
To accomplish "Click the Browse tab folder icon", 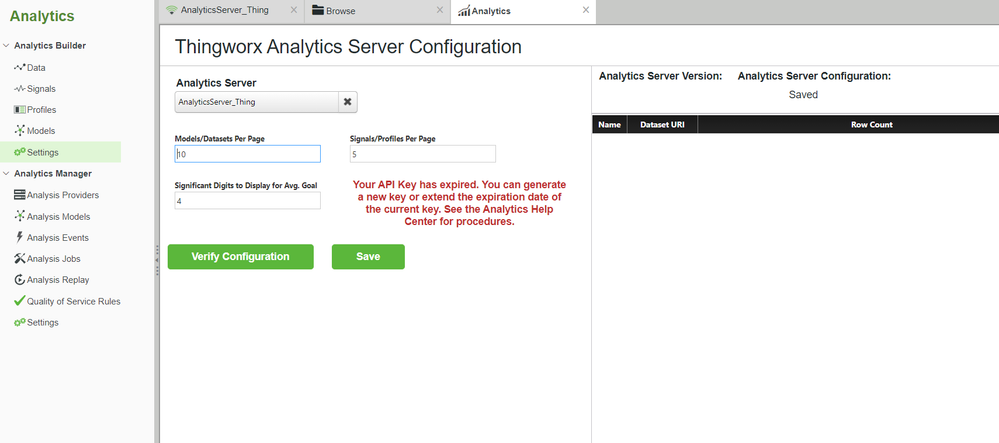I will (x=318, y=10).
